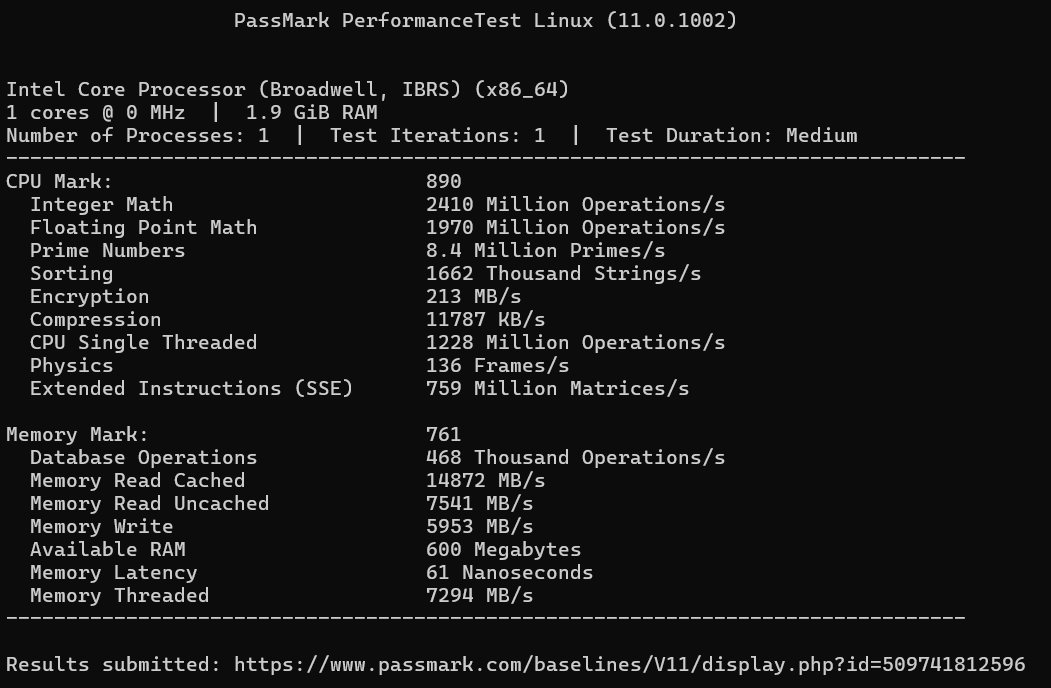
Task: Open the PassMark results submitted URL
Action: click(629, 665)
